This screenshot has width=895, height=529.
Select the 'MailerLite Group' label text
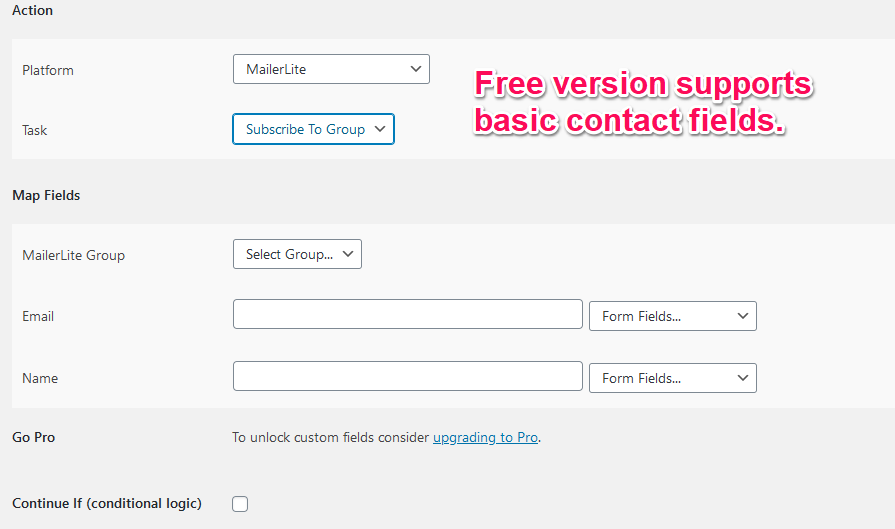click(x=73, y=255)
